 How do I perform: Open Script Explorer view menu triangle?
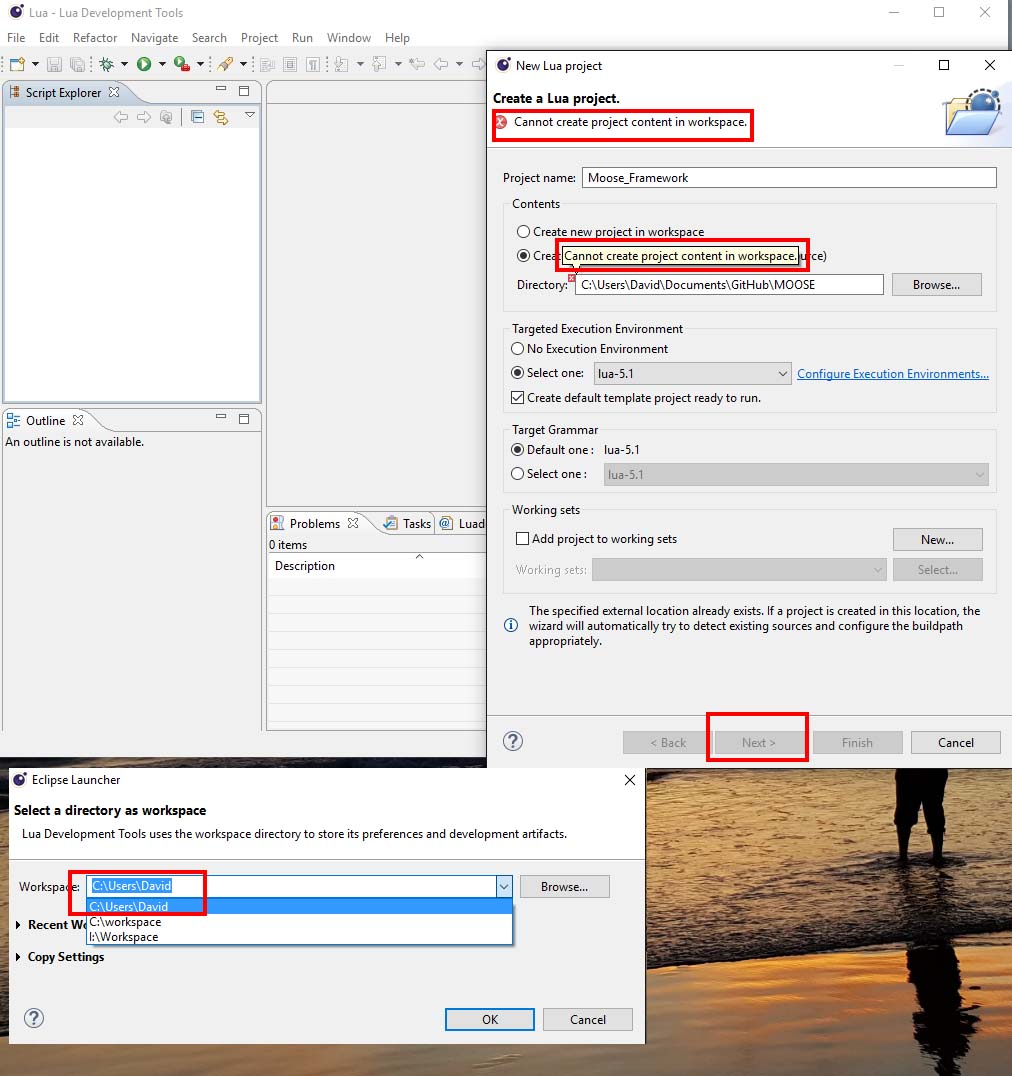click(x=250, y=115)
